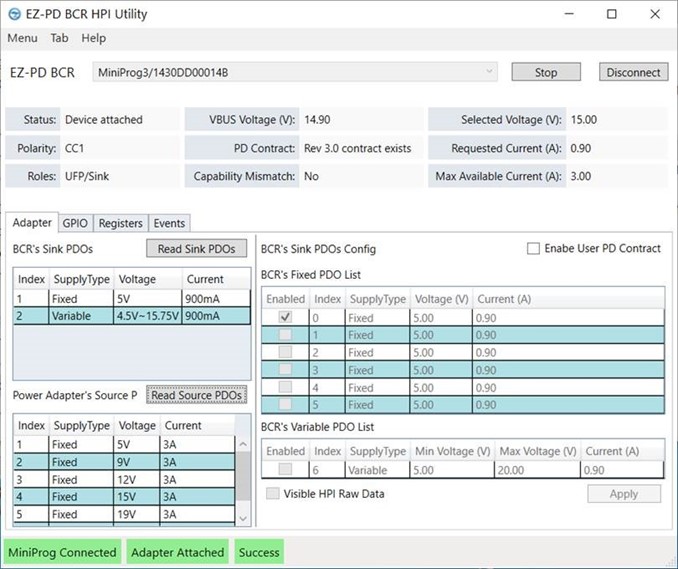Click the Voltage column header in Sink PDOs
This screenshot has width=678, height=569.
148,279
